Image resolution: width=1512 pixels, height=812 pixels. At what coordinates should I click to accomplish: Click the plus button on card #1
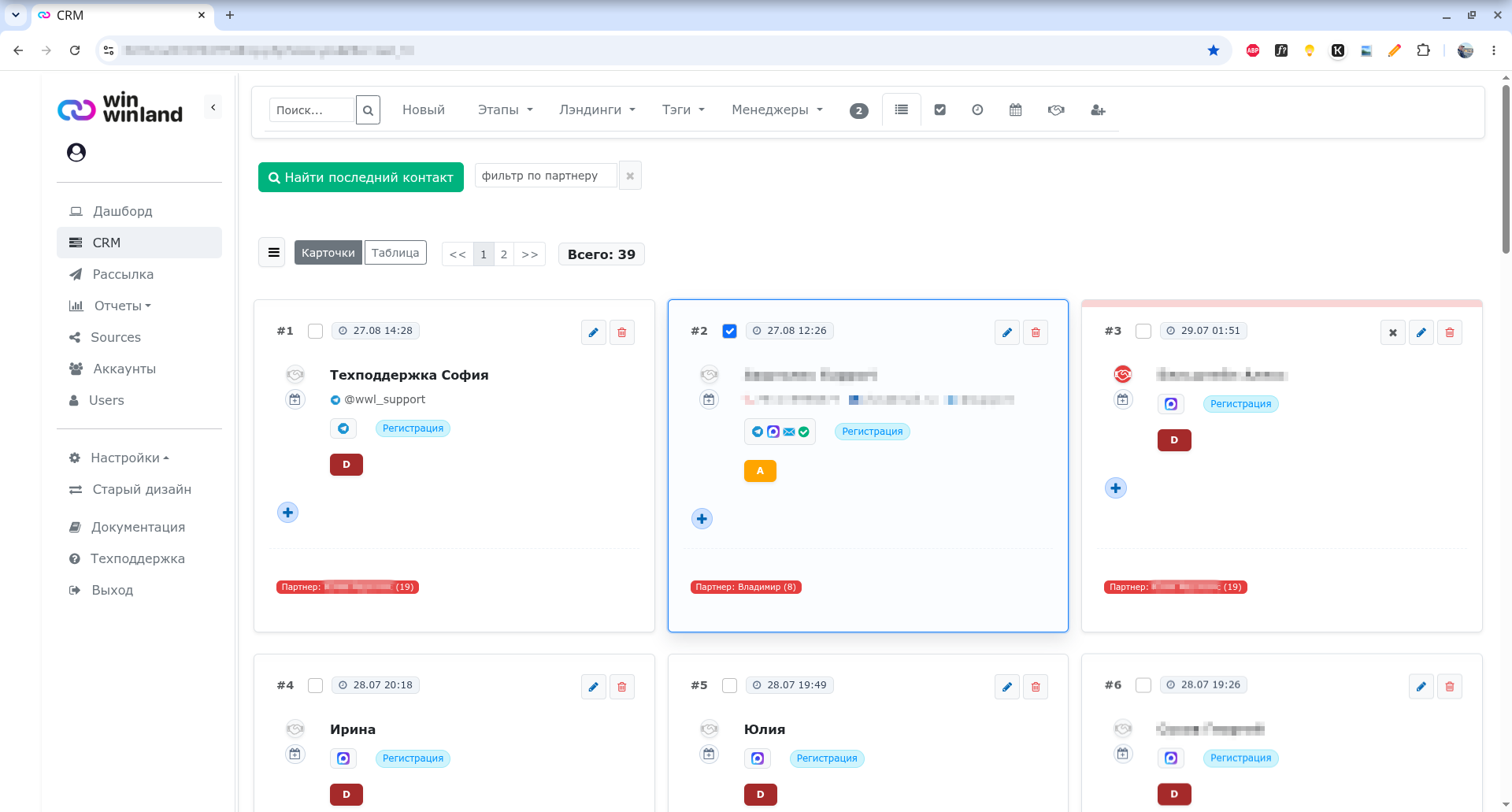click(x=288, y=513)
